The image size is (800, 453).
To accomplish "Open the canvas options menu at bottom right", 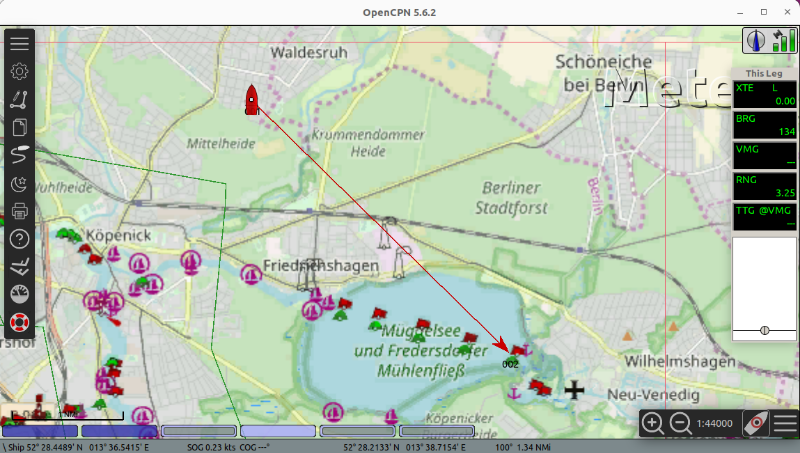I will tap(786, 423).
